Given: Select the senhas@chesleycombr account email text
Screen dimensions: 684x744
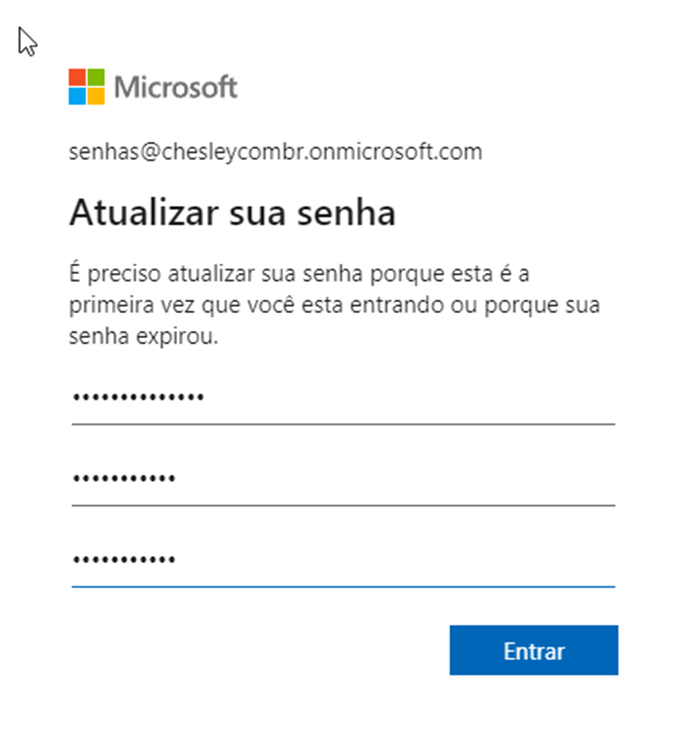Looking at the screenshot, I should click(275, 152).
